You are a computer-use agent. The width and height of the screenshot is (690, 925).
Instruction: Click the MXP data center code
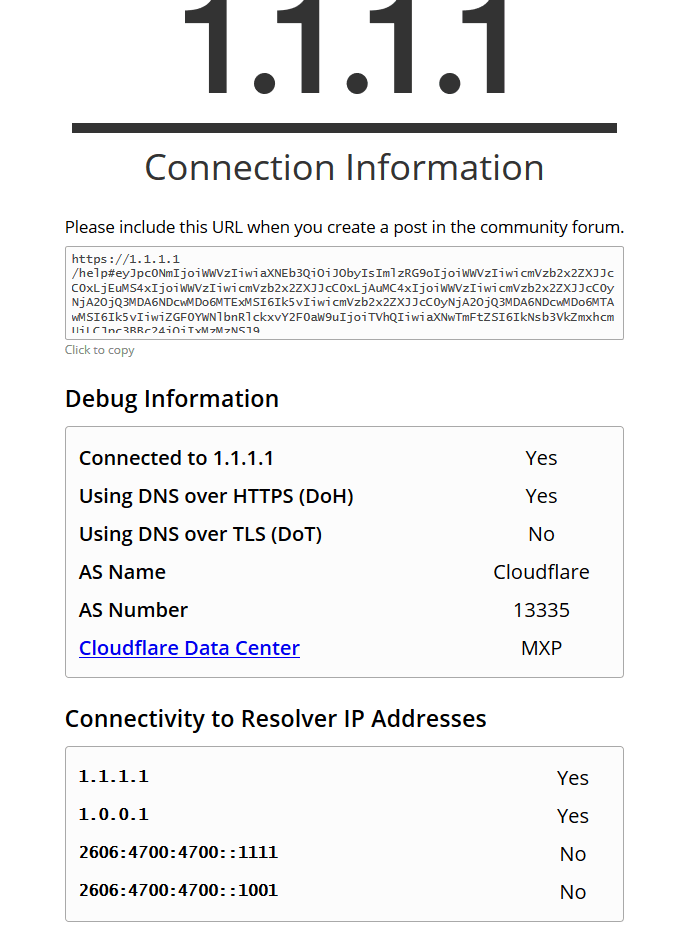click(541, 648)
